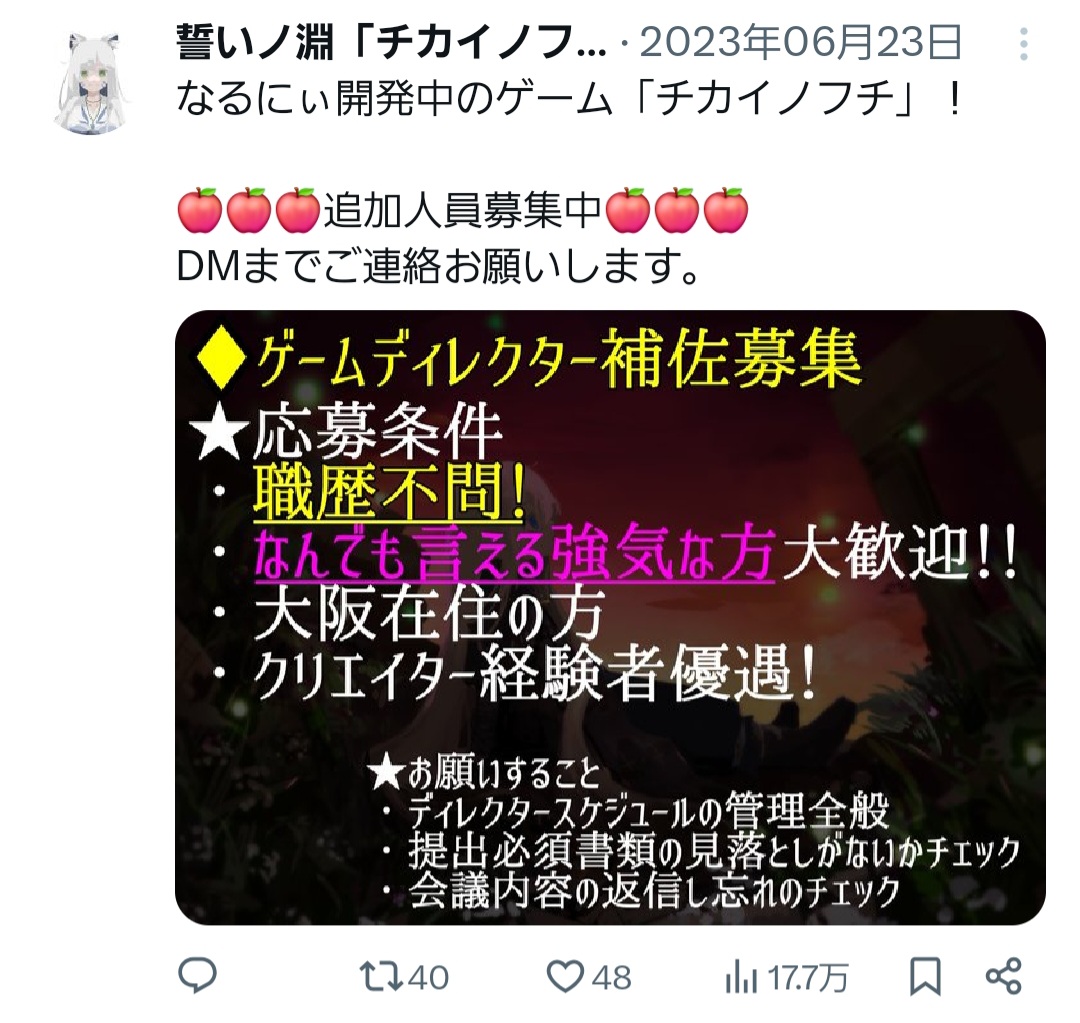Click the 2023年06月23日 post date
The image size is (1080, 1023).
tap(801, 43)
